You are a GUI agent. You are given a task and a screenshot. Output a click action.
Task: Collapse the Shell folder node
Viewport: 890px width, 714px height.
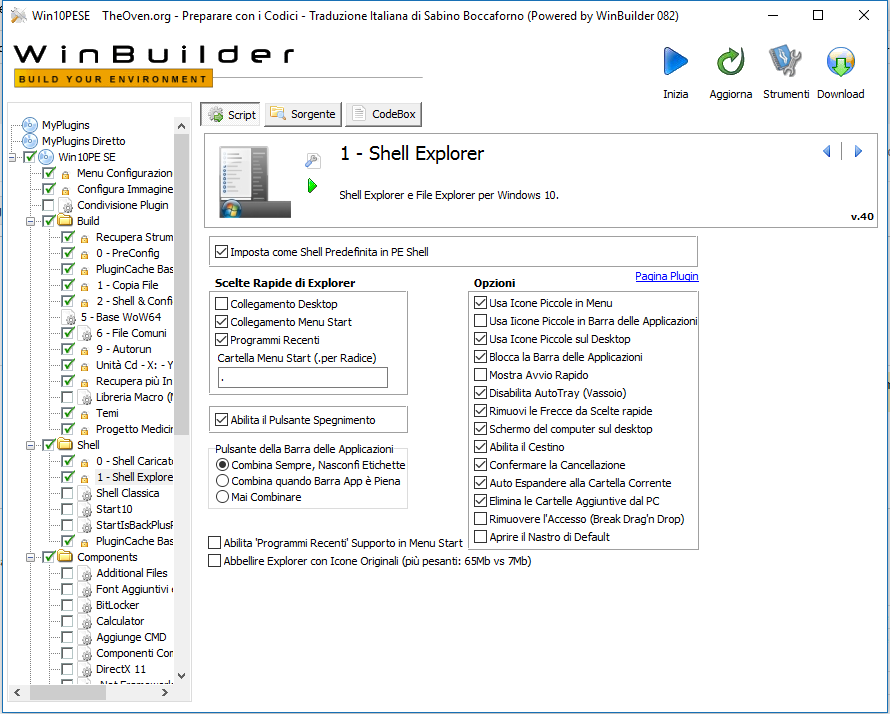pos(31,445)
